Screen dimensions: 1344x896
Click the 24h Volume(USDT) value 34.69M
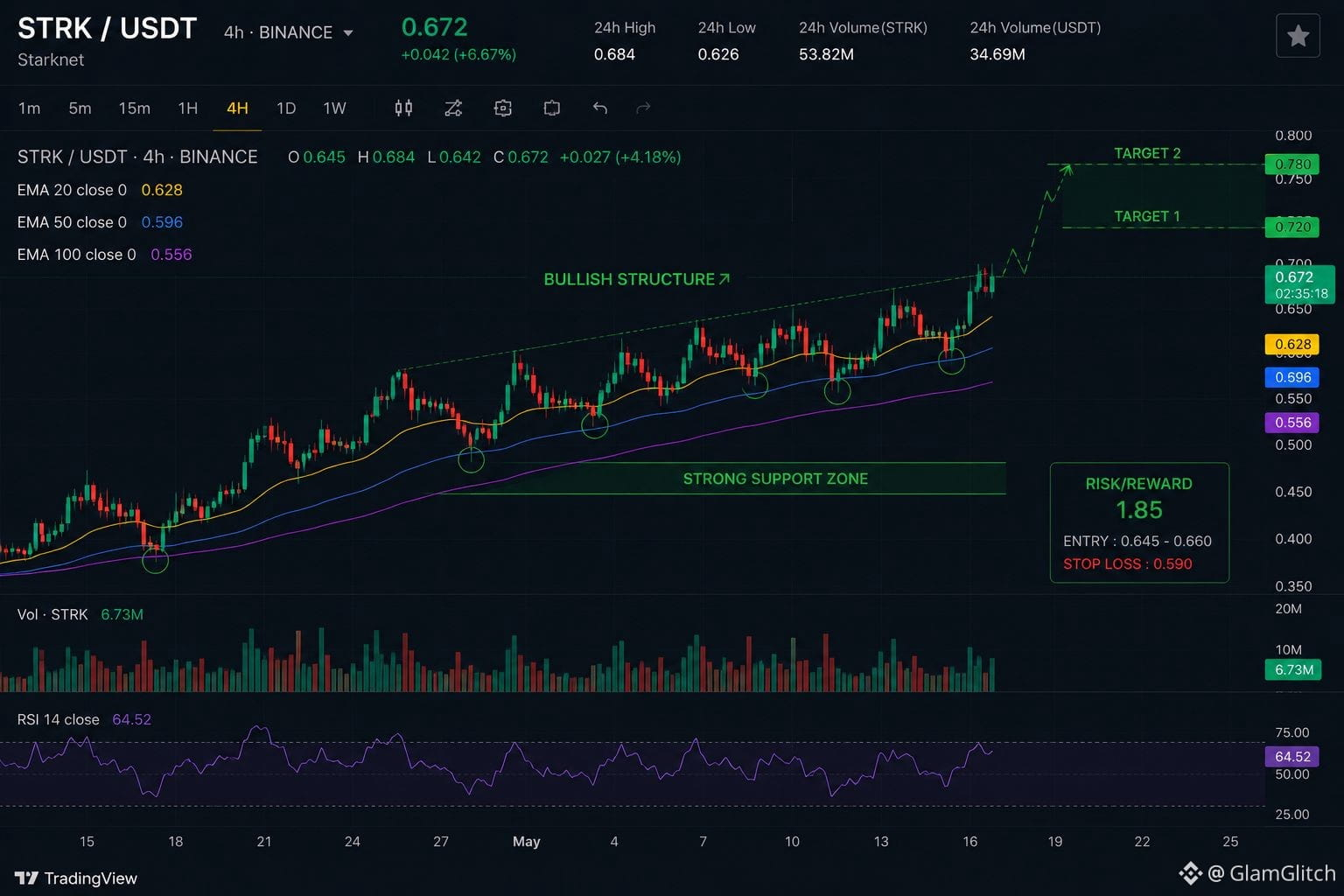997,54
